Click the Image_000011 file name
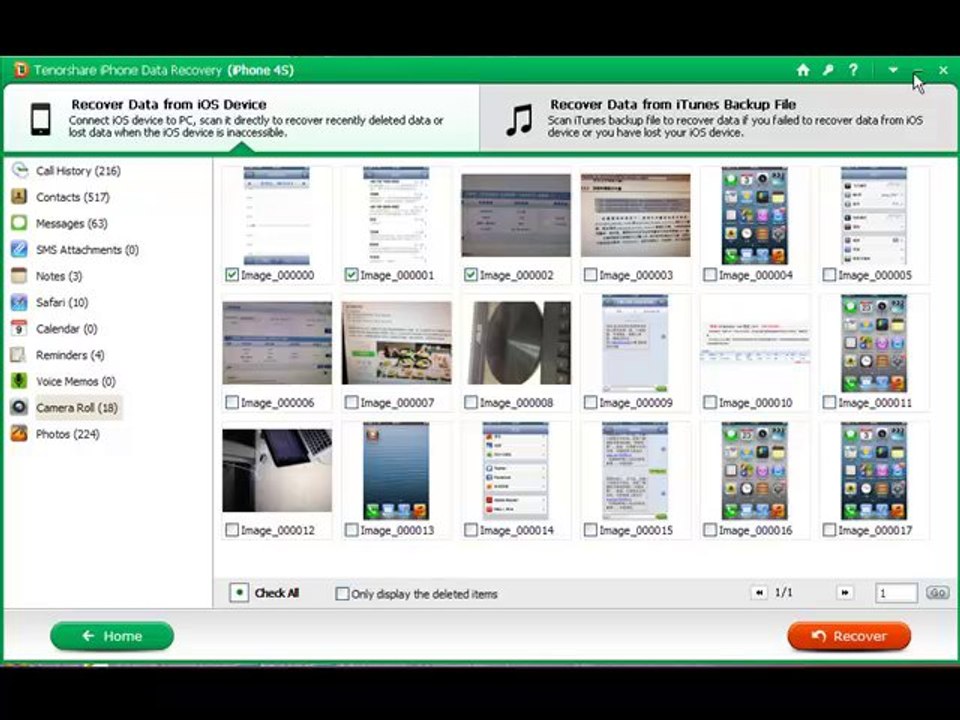This screenshot has height=720, width=960. tap(875, 403)
